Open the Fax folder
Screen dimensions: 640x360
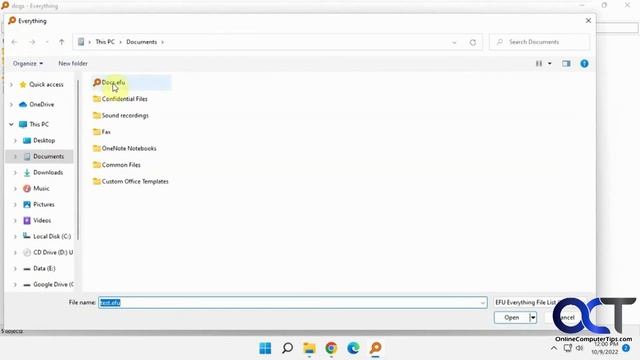(102, 132)
